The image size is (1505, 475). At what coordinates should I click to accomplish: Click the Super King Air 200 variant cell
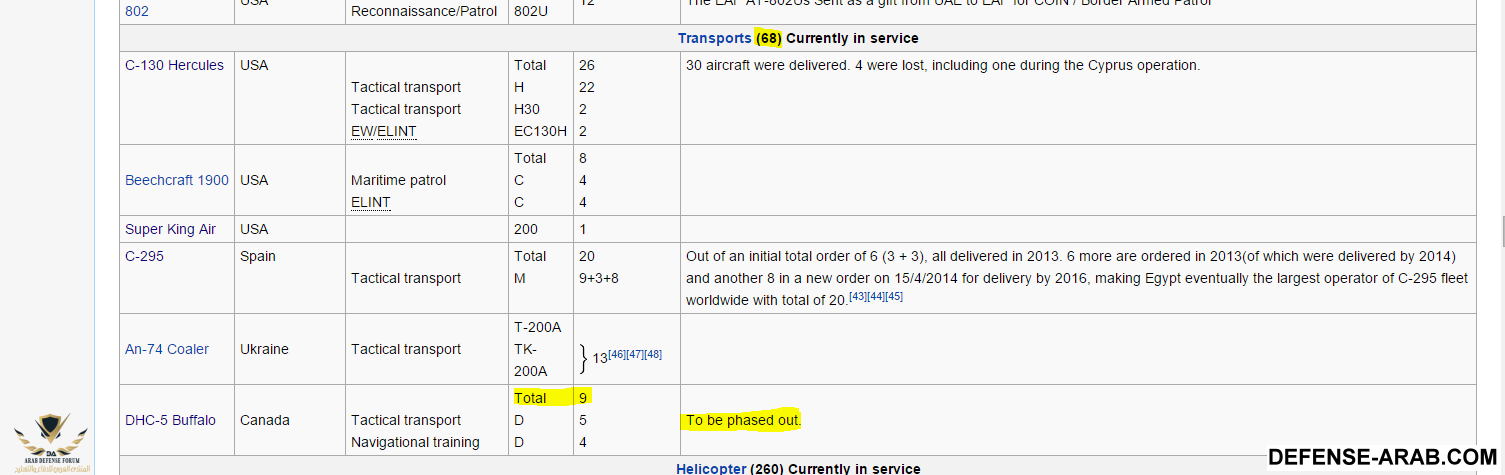tap(526, 229)
